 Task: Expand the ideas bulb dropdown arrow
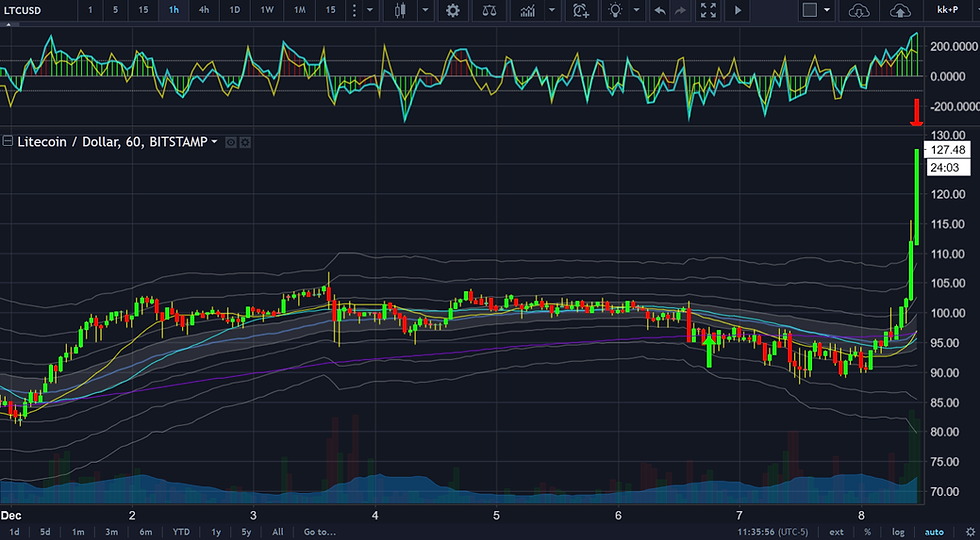636,10
